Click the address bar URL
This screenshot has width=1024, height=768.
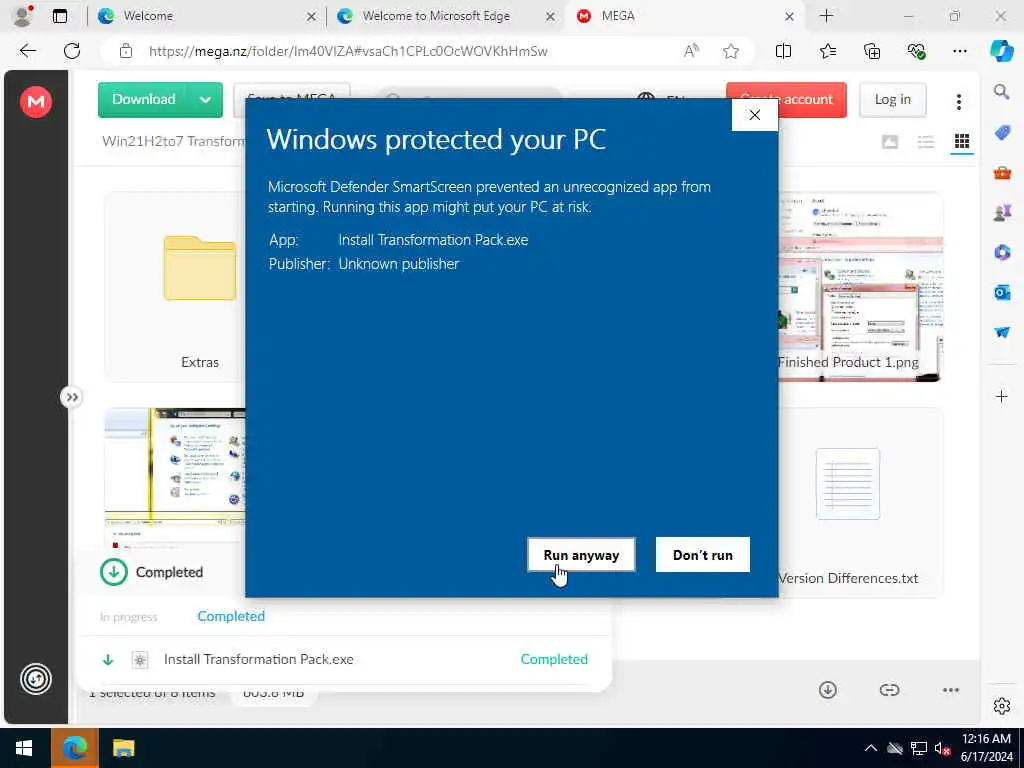(x=347, y=51)
